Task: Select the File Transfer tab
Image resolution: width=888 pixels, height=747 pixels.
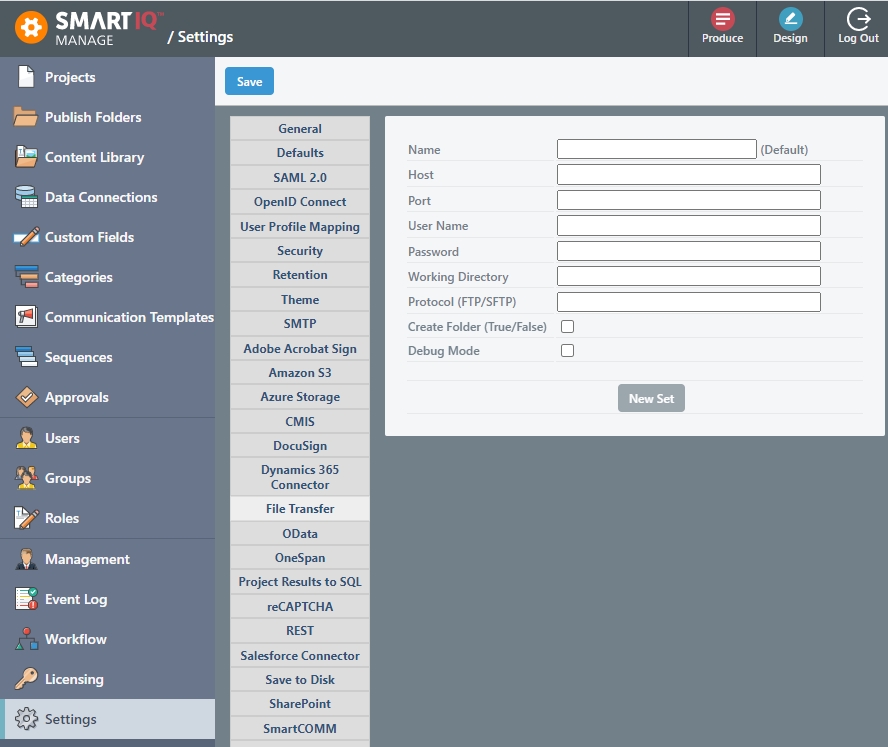Action: tap(300, 509)
